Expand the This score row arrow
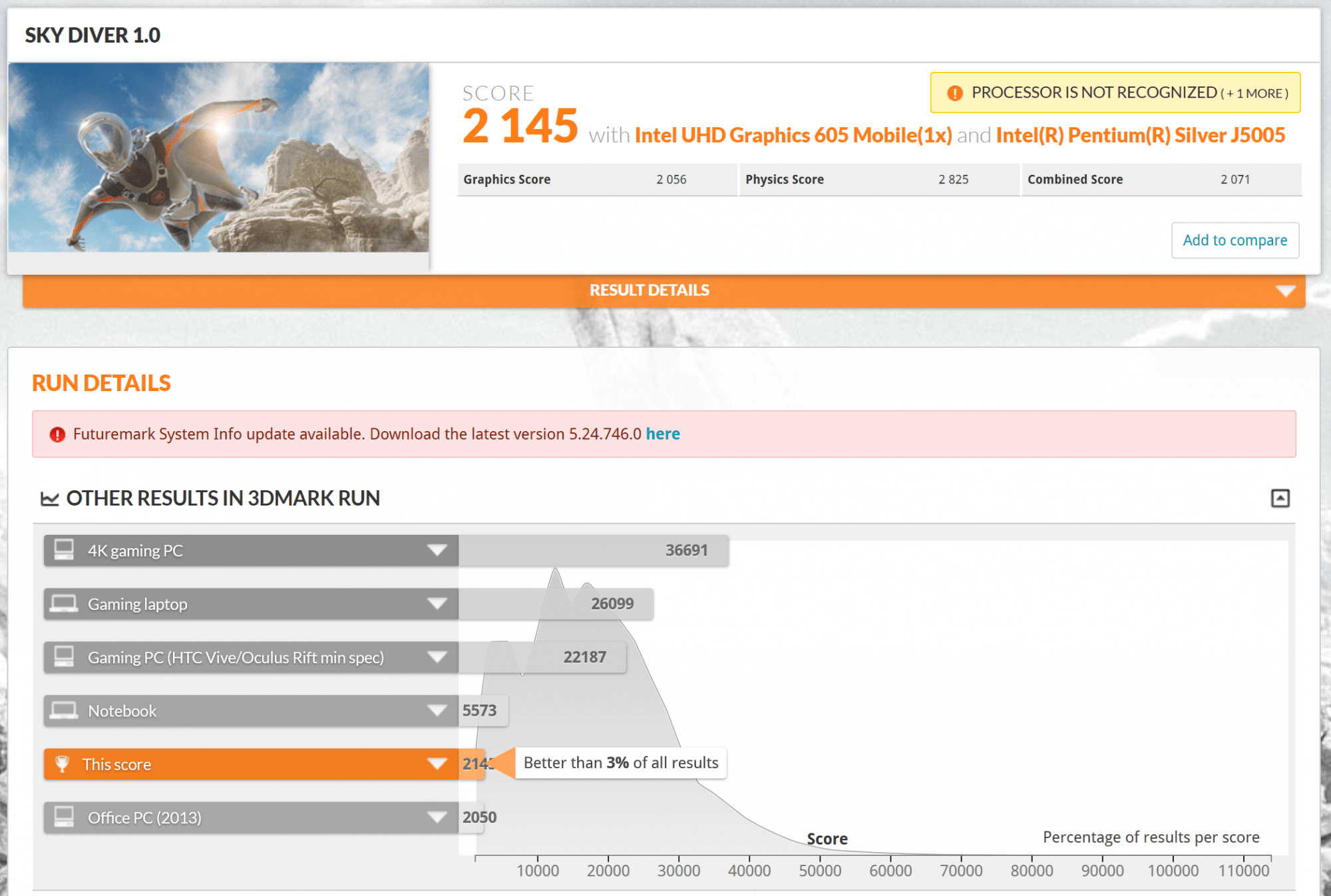 tap(437, 764)
